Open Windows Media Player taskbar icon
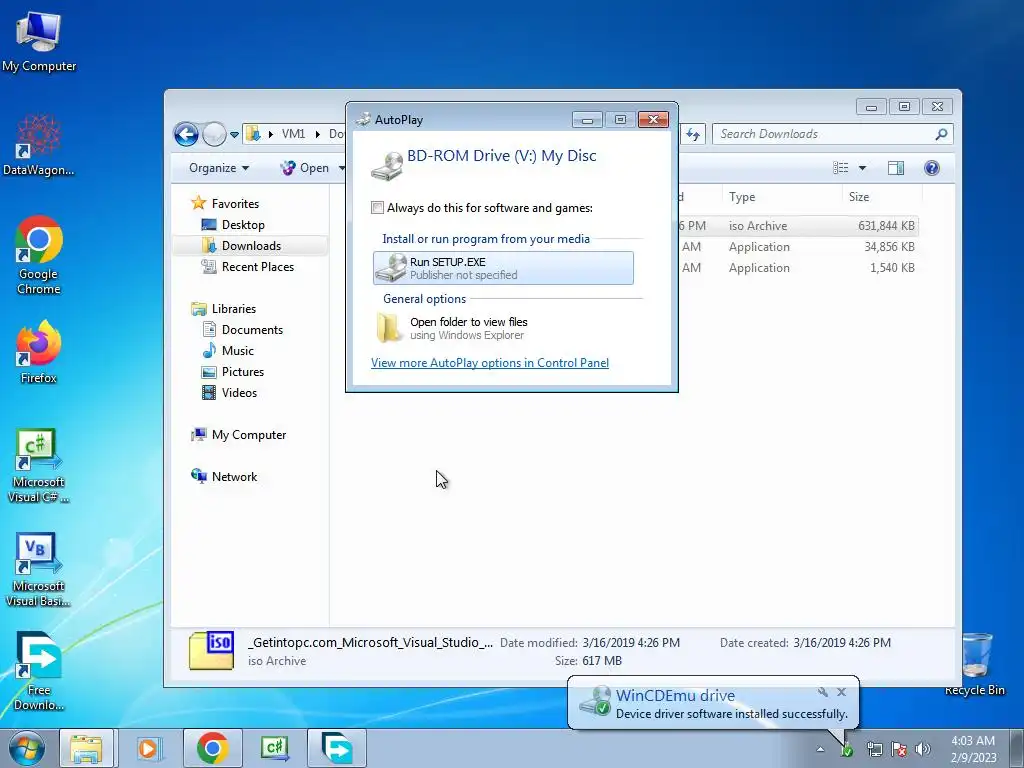The height and width of the screenshot is (768, 1024). (149, 748)
